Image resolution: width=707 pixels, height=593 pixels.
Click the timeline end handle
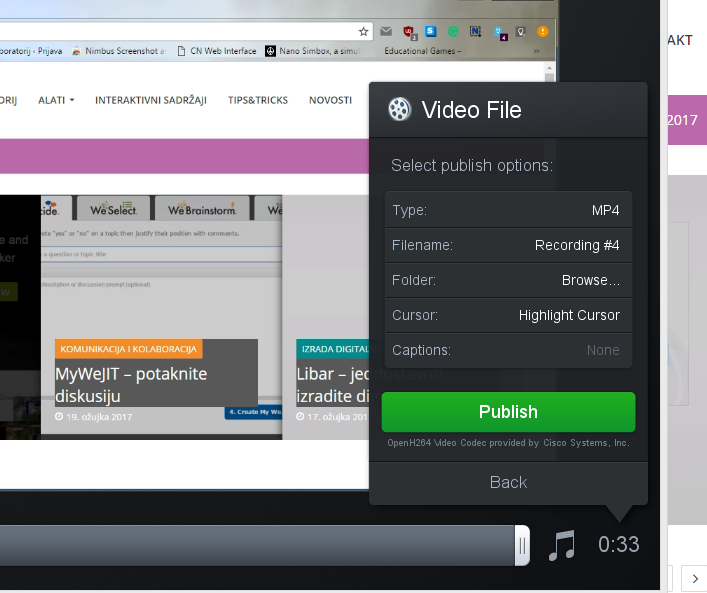coord(522,545)
